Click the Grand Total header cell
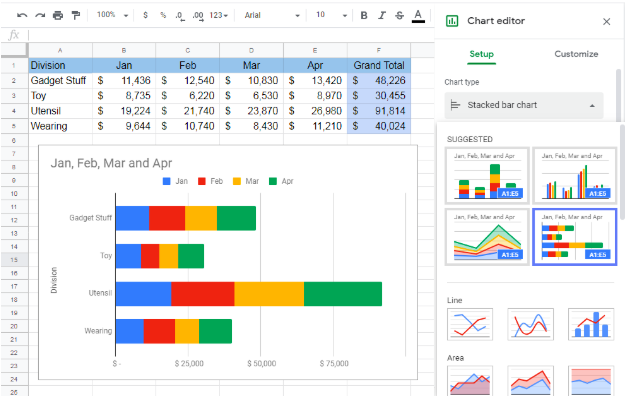Viewport: 626px width, 396px height. (x=379, y=65)
